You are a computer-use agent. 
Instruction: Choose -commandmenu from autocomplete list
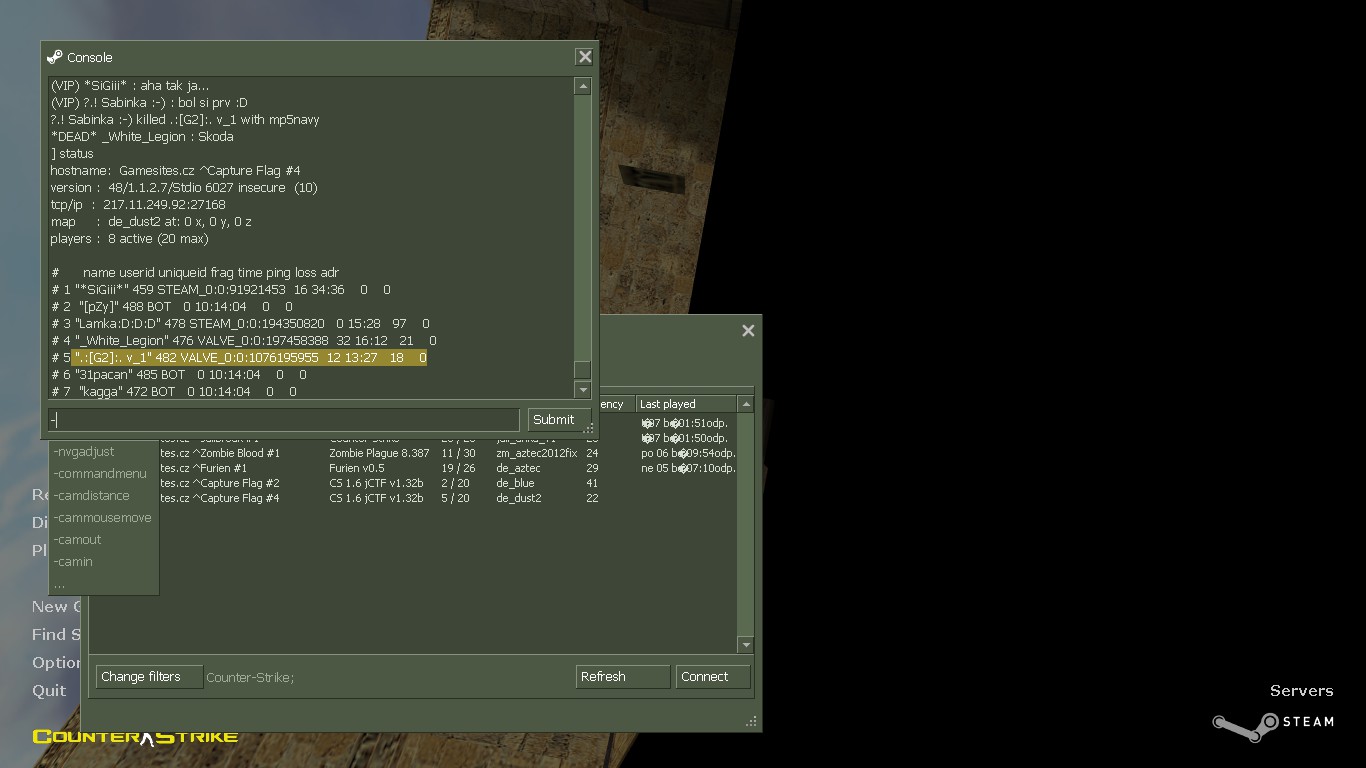click(100, 474)
